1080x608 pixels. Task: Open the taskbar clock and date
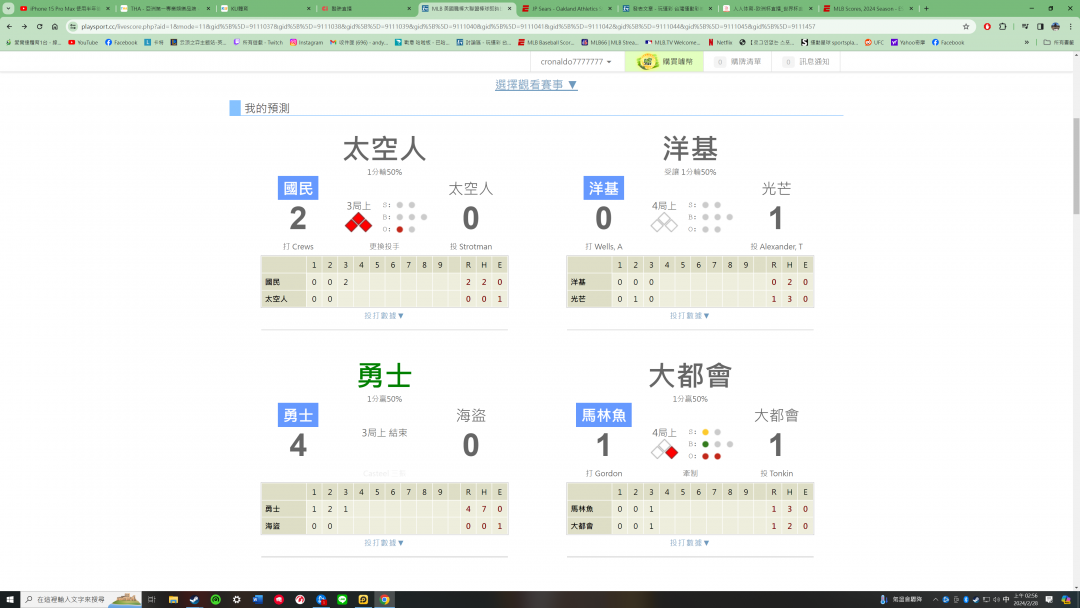click(x=1026, y=599)
